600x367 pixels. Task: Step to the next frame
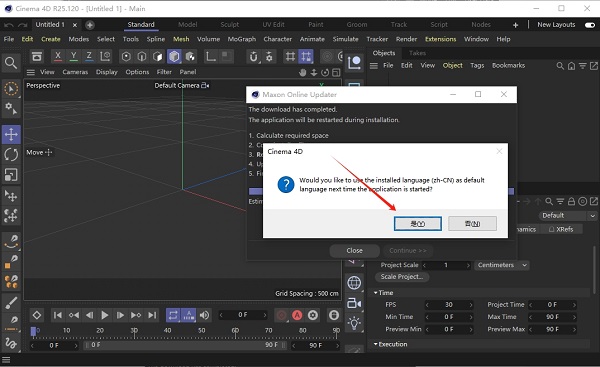click(x=120, y=315)
